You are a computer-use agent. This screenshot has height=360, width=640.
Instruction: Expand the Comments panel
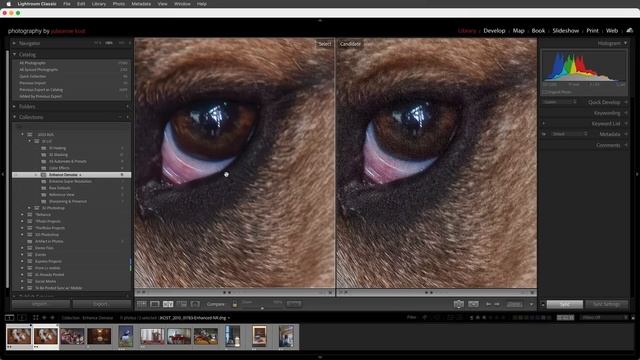[626, 145]
